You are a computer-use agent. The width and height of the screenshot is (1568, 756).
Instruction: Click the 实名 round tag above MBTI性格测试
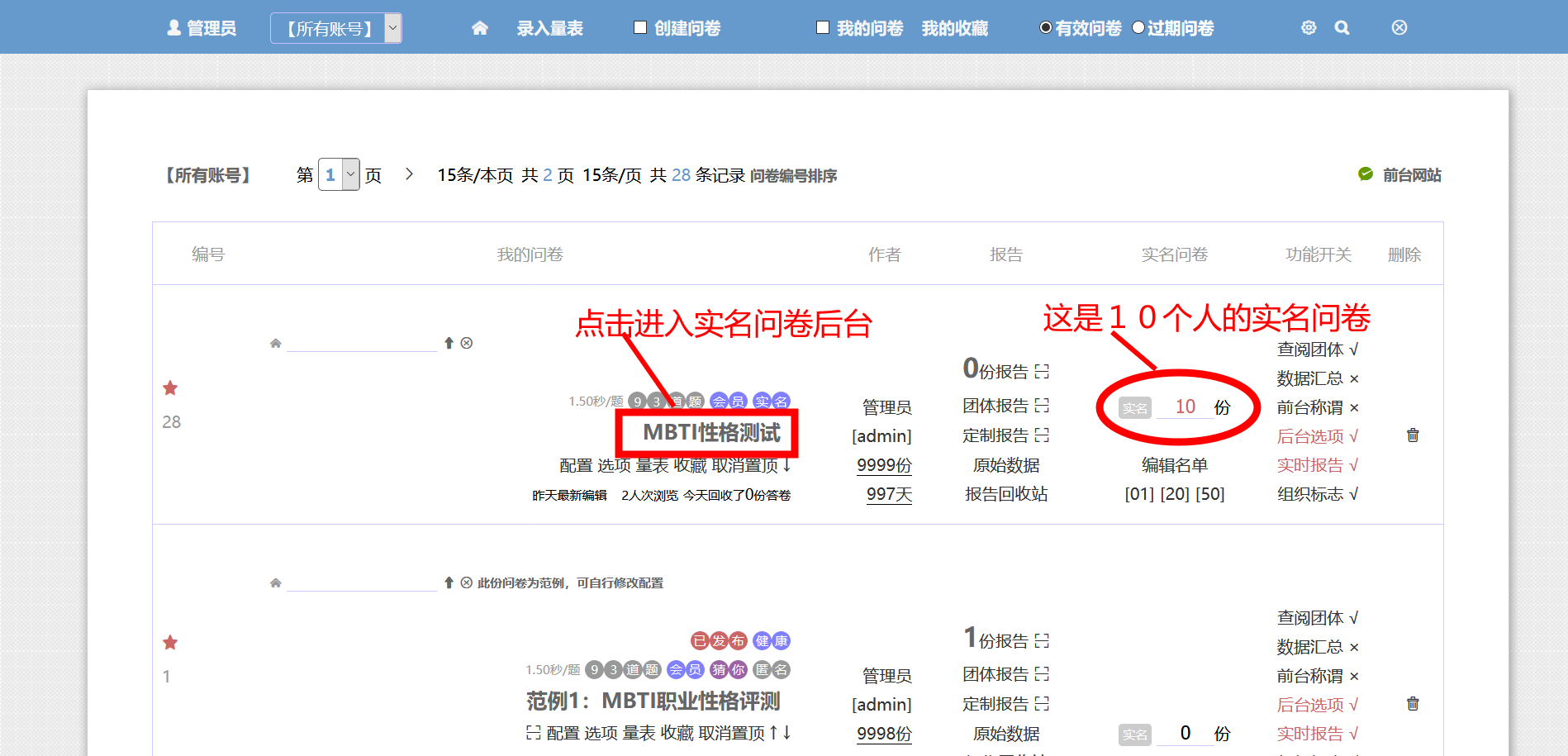point(772,402)
